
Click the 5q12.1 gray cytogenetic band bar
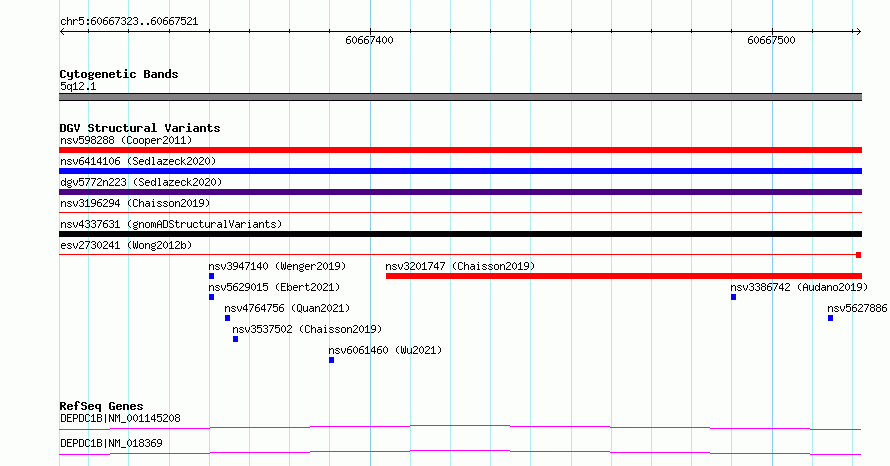[x=460, y=97]
